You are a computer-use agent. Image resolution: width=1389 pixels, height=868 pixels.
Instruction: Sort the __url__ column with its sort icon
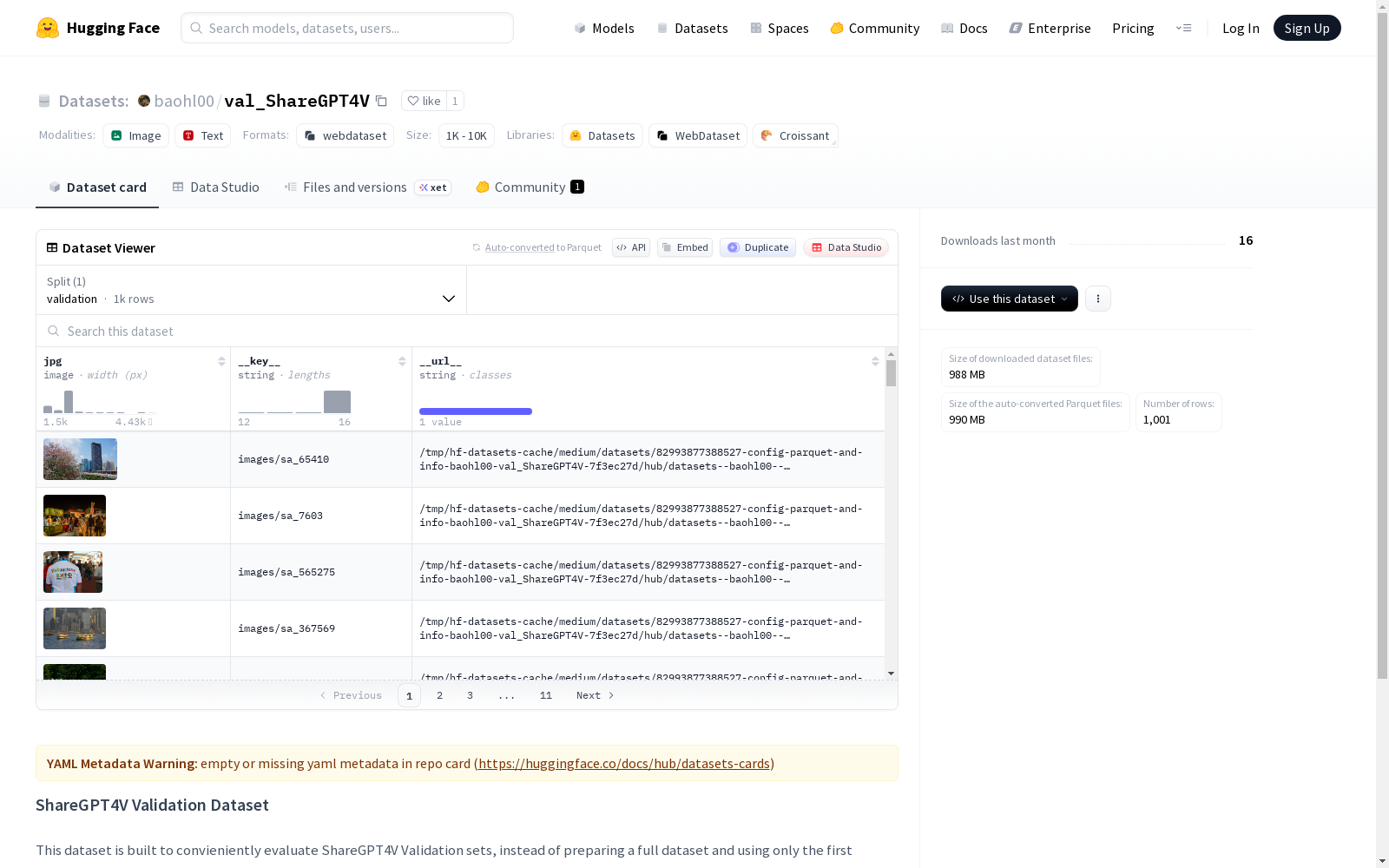click(875, 361)
